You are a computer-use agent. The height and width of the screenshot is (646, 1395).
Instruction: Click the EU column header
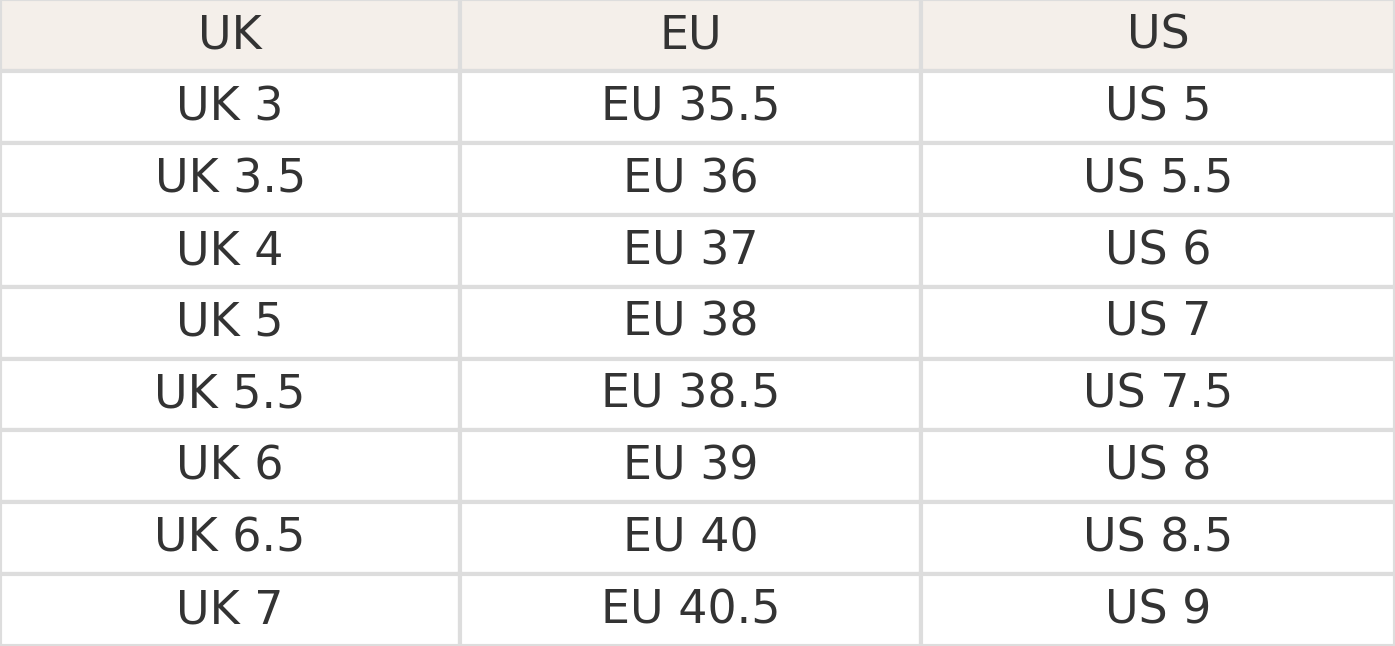coord(690,35)
